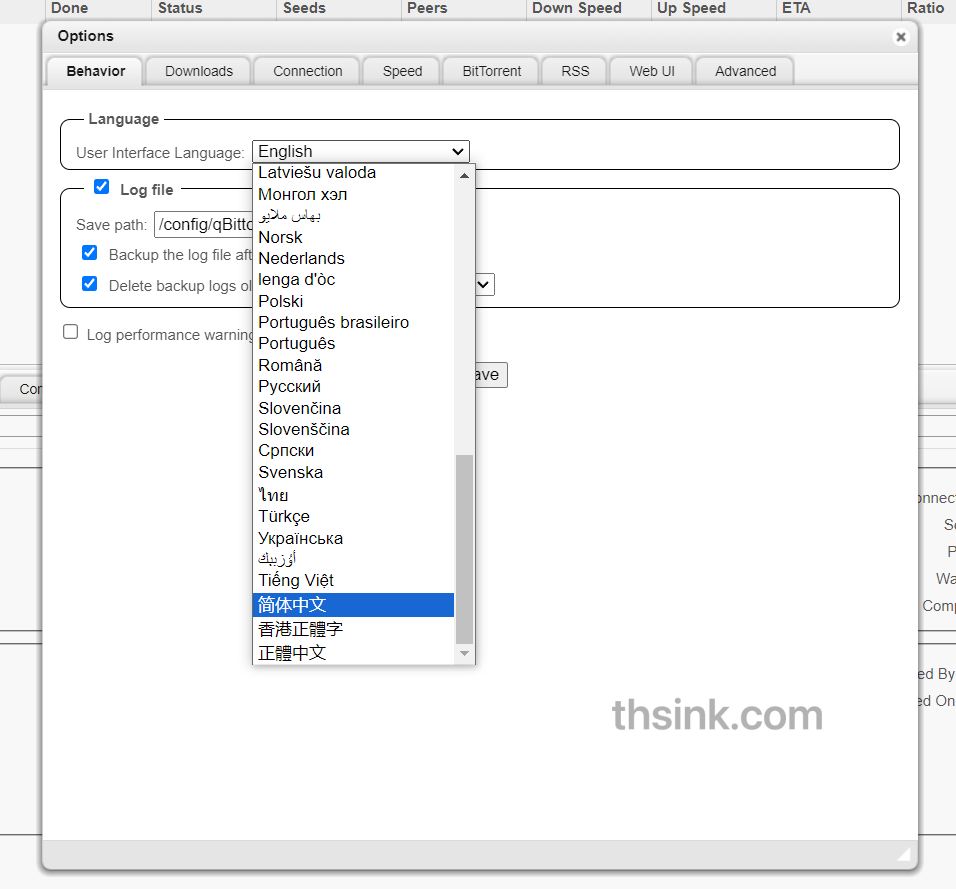Select Монгол хэл language option
The height and width of the screenshot is (889, 956).
353,195
